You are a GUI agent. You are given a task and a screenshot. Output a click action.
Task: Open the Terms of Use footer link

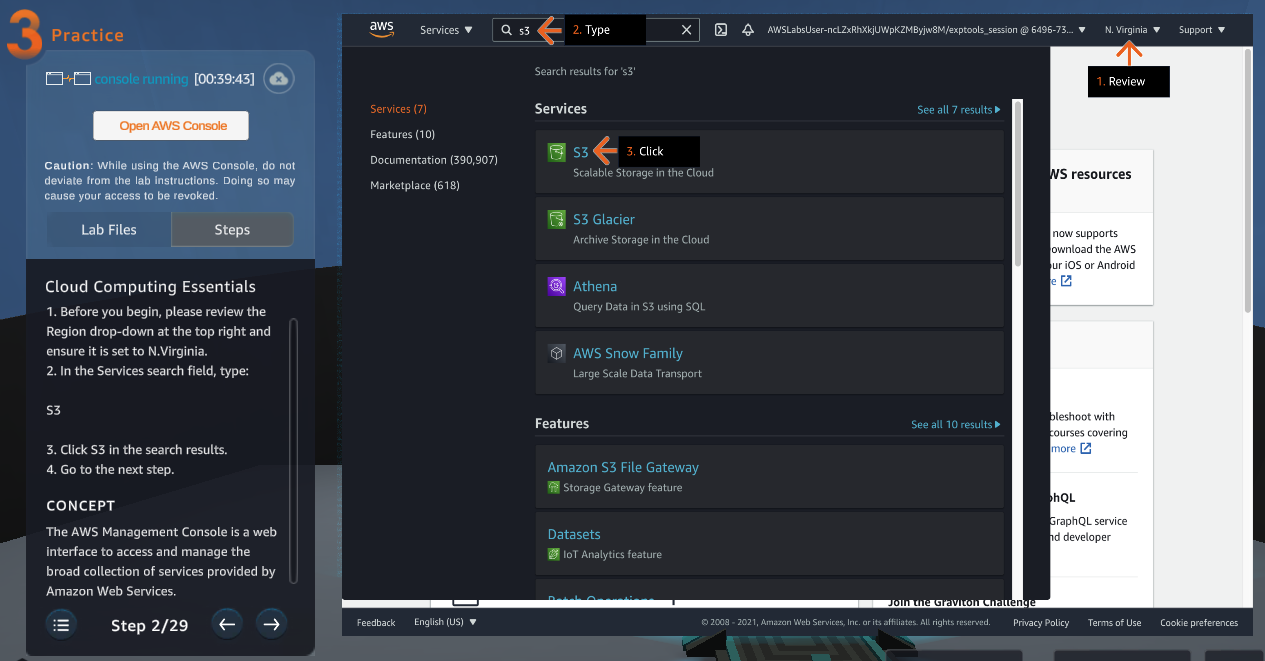[x=1114, y=622]
